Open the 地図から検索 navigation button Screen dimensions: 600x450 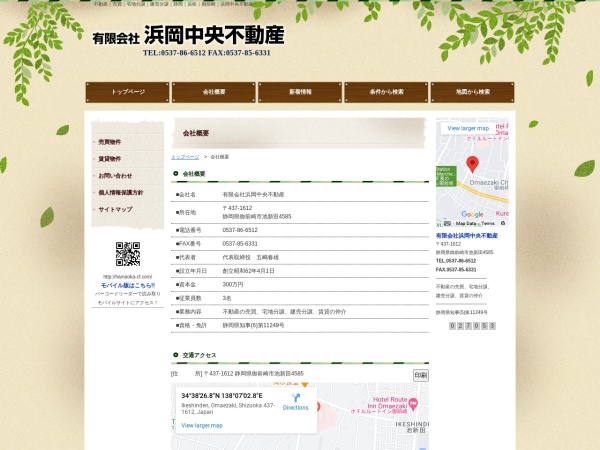pyautogui.click(x=473, y=92)
